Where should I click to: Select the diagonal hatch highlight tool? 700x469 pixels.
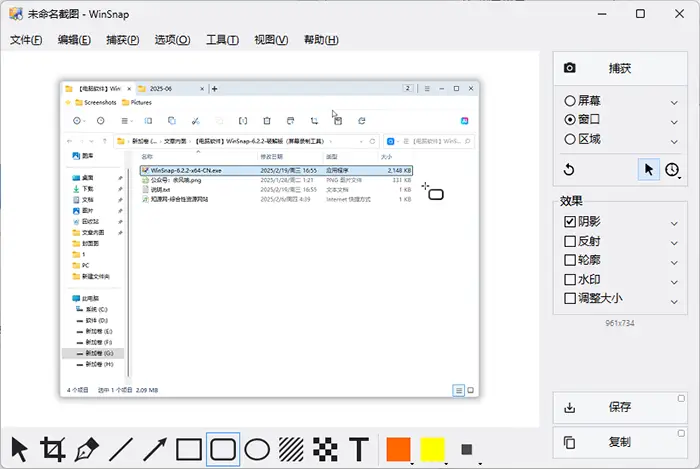291,449
